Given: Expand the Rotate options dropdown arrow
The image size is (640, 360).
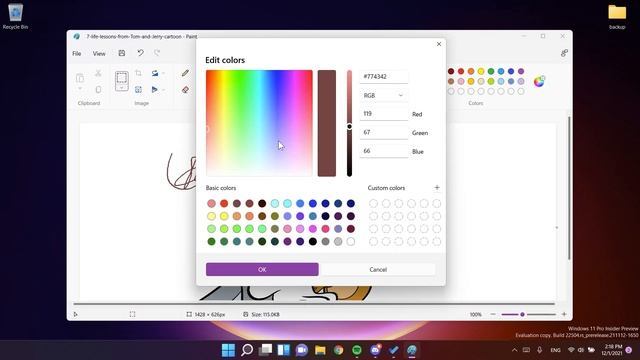Looking at the screenshot, I should tap(163, 73).
